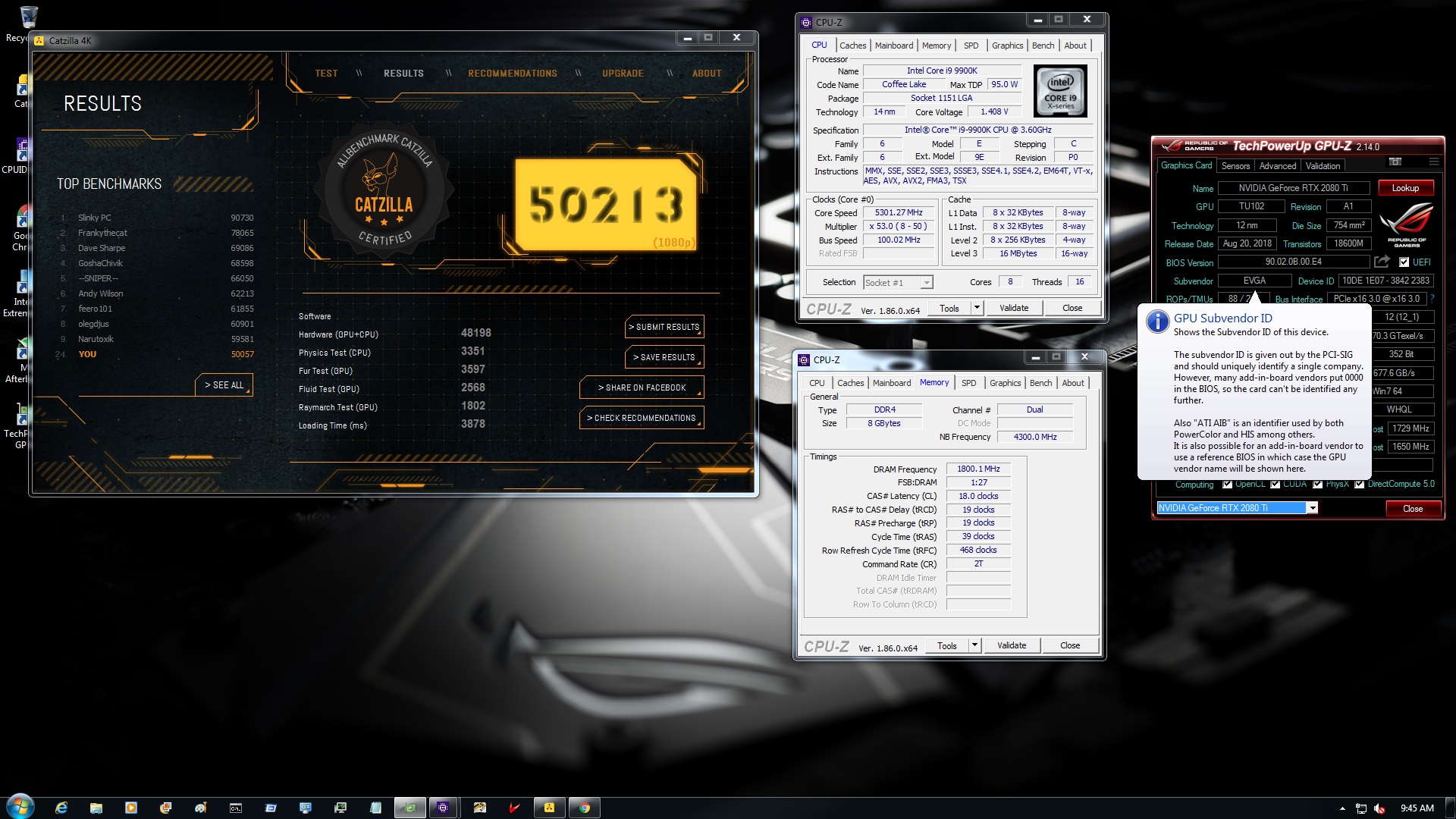Toggle UEFI checkbox in GPU-Z
The image size is (1456, 819).
(1404, 262)
